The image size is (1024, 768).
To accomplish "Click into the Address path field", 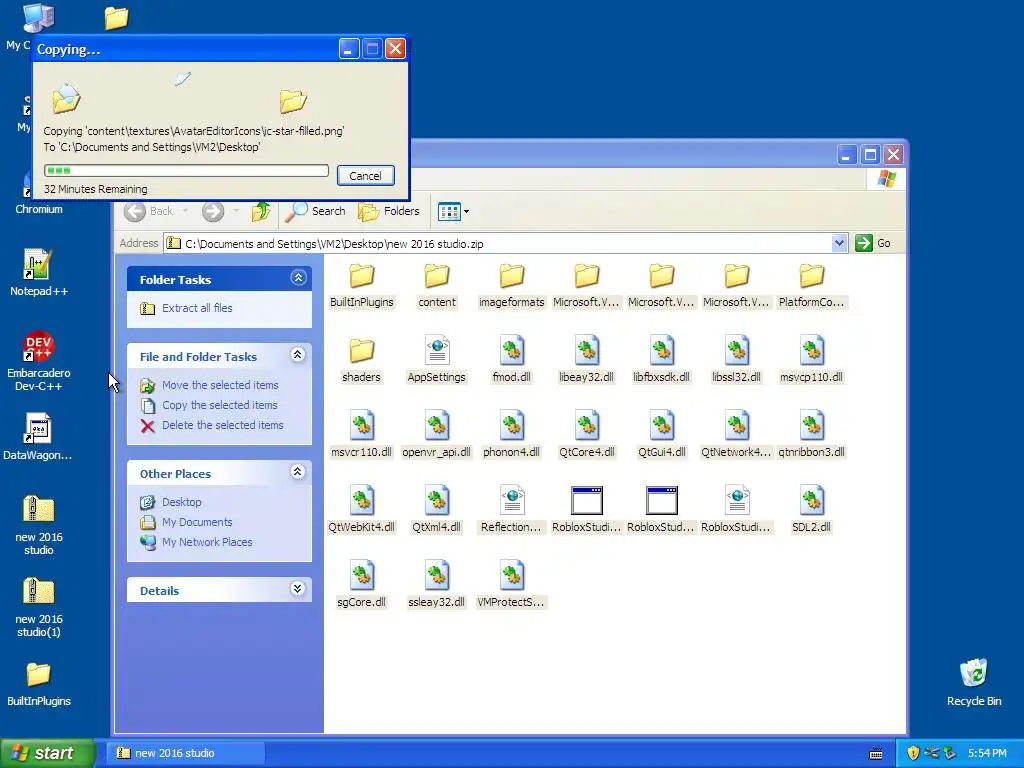I will click(x=506, y=244).
